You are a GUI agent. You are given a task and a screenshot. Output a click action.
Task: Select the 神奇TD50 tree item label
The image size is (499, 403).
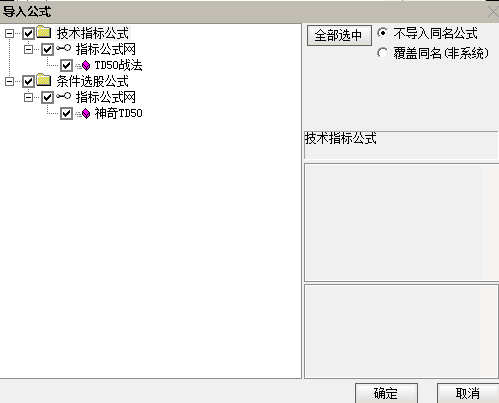(x=119, y=113)
